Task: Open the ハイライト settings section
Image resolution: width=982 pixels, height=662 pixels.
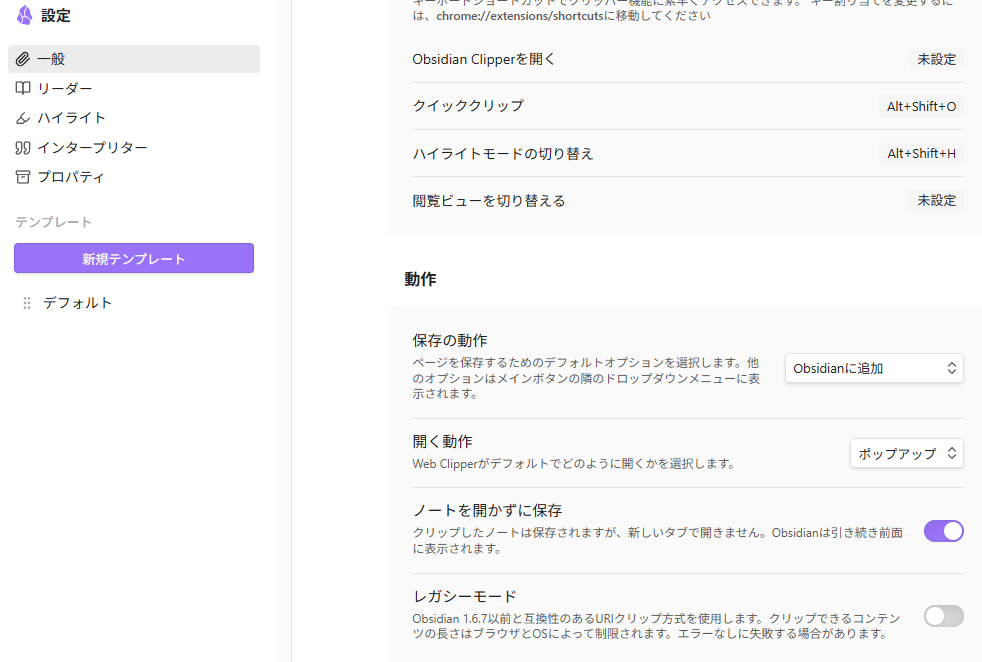Action: pyautogui.click(x=134, y=118)
